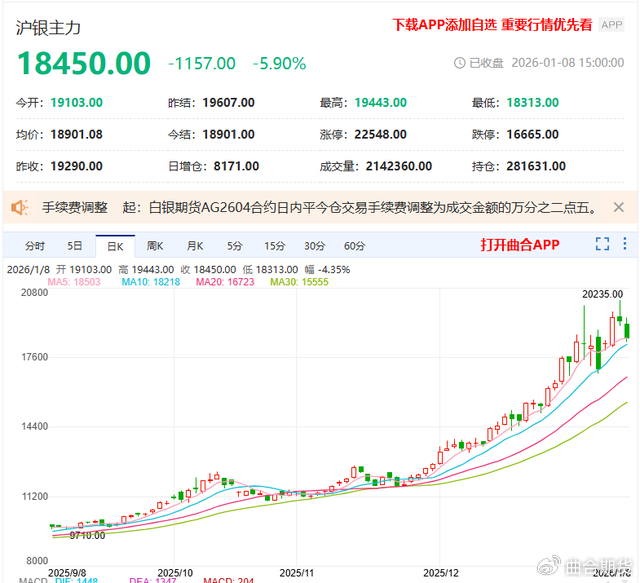
Task: Click the fee adjustment announcement text
Action: (319, 207)
